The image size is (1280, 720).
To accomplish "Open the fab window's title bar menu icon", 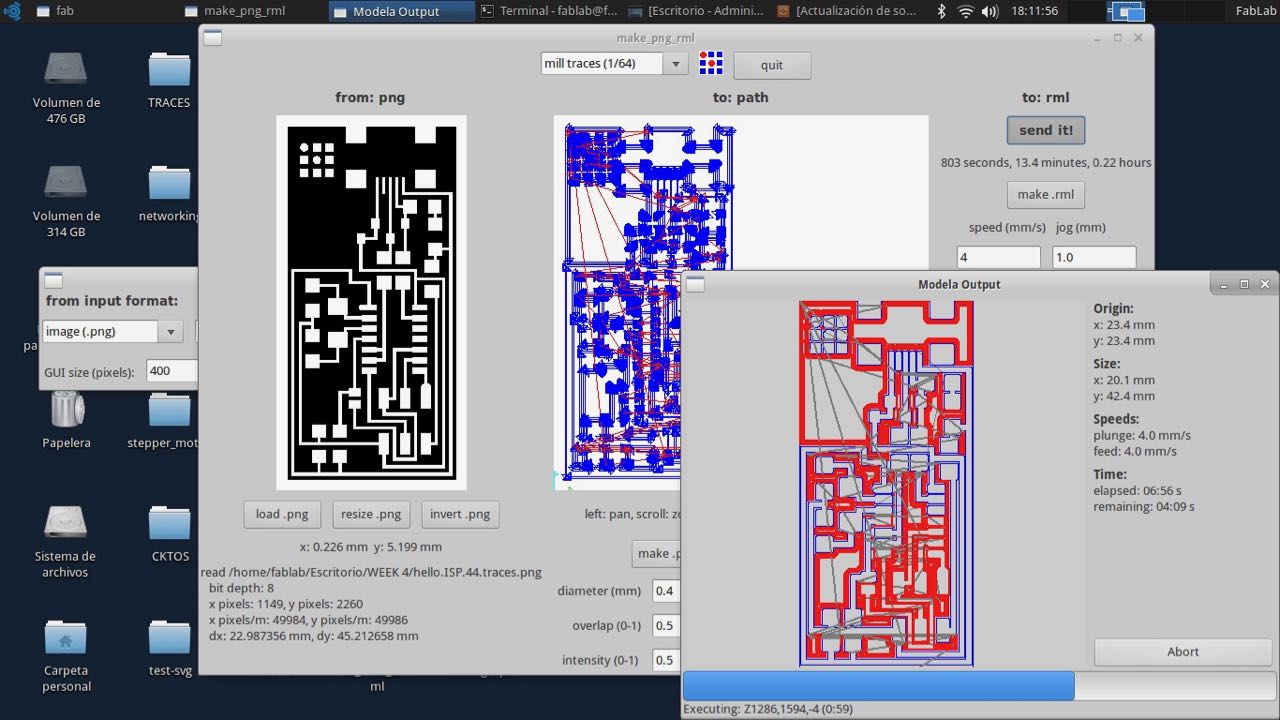I will coord(54,281).
